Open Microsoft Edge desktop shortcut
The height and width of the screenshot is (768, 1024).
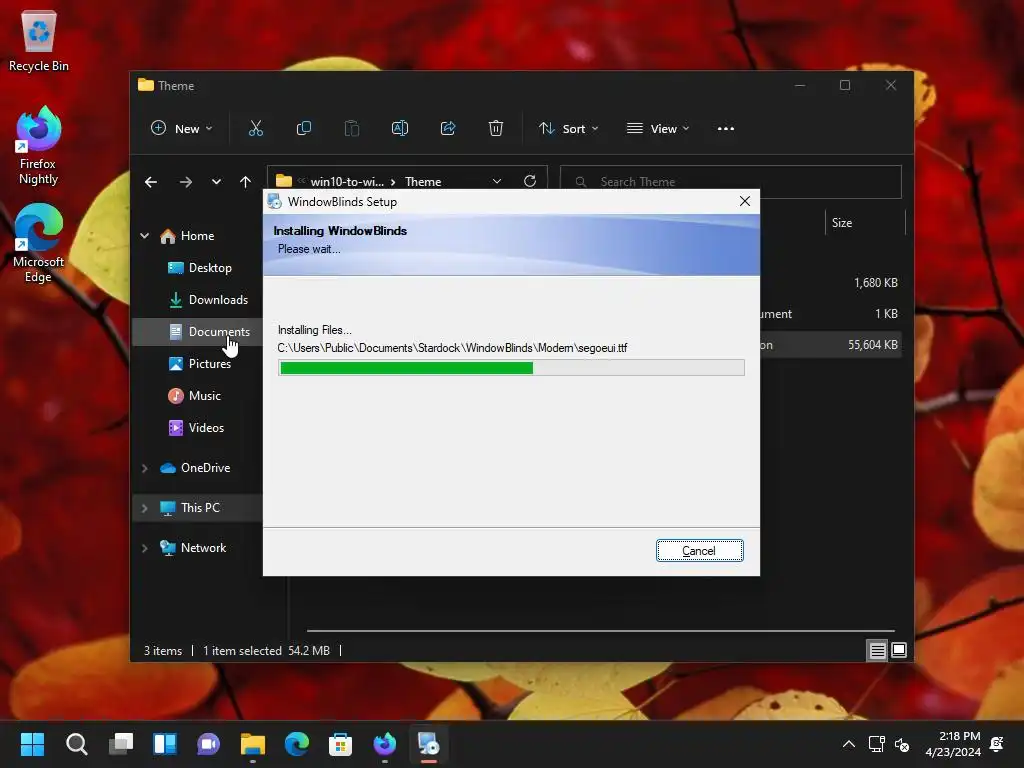click(38, 243)
